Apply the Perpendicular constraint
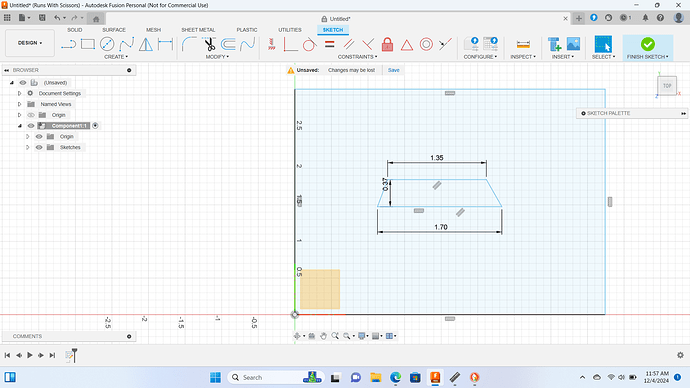This screenshot has height=388, width=690. (368, 44)
